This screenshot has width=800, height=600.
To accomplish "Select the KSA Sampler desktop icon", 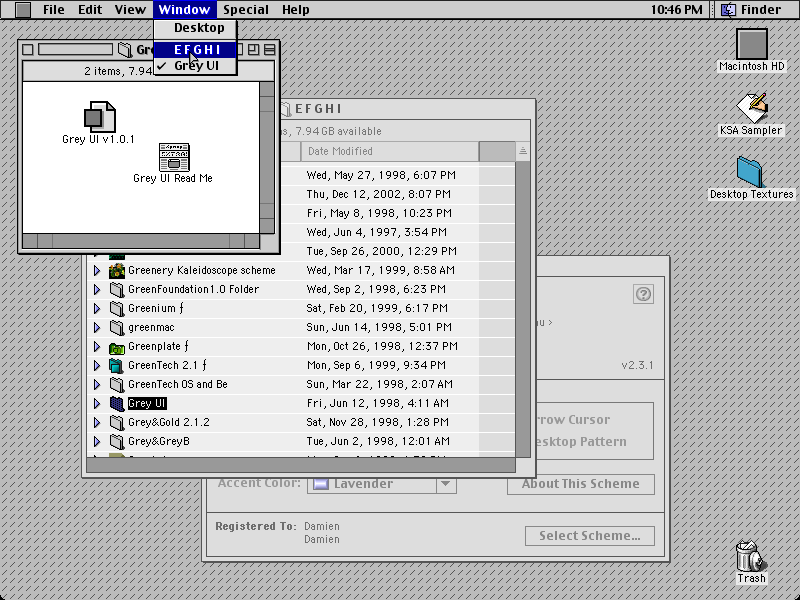I will pos(752,108).
